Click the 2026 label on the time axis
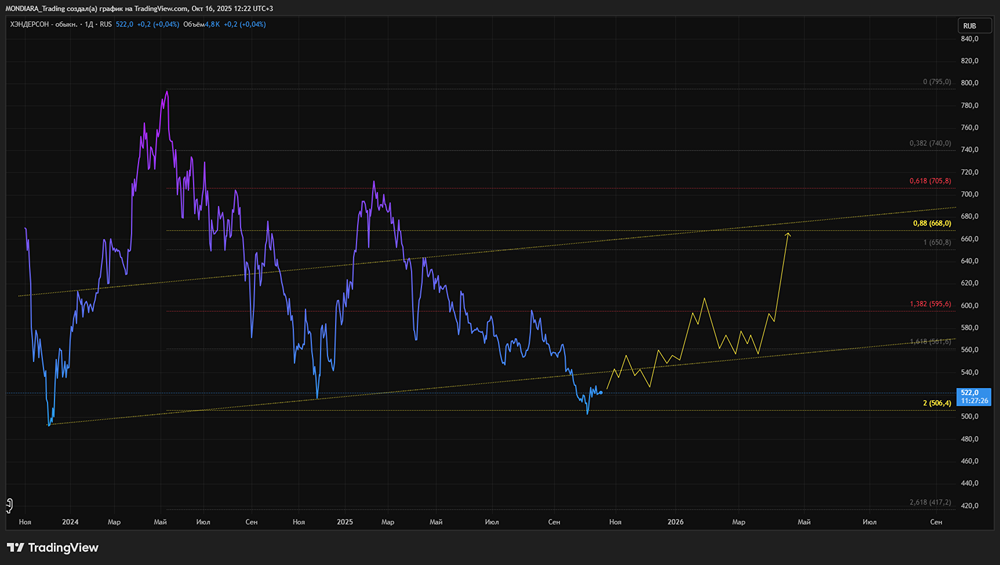This screenshot has width=1000, height=565. click(x=675, y=522)
